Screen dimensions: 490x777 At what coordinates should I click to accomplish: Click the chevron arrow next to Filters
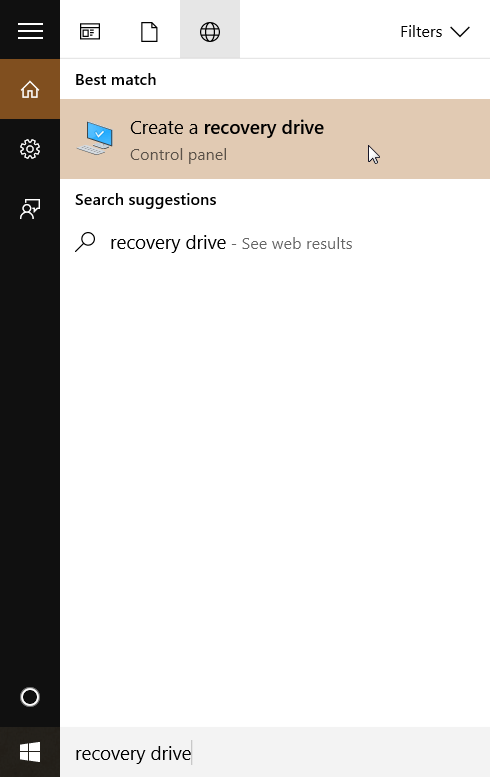coord(460,32)
